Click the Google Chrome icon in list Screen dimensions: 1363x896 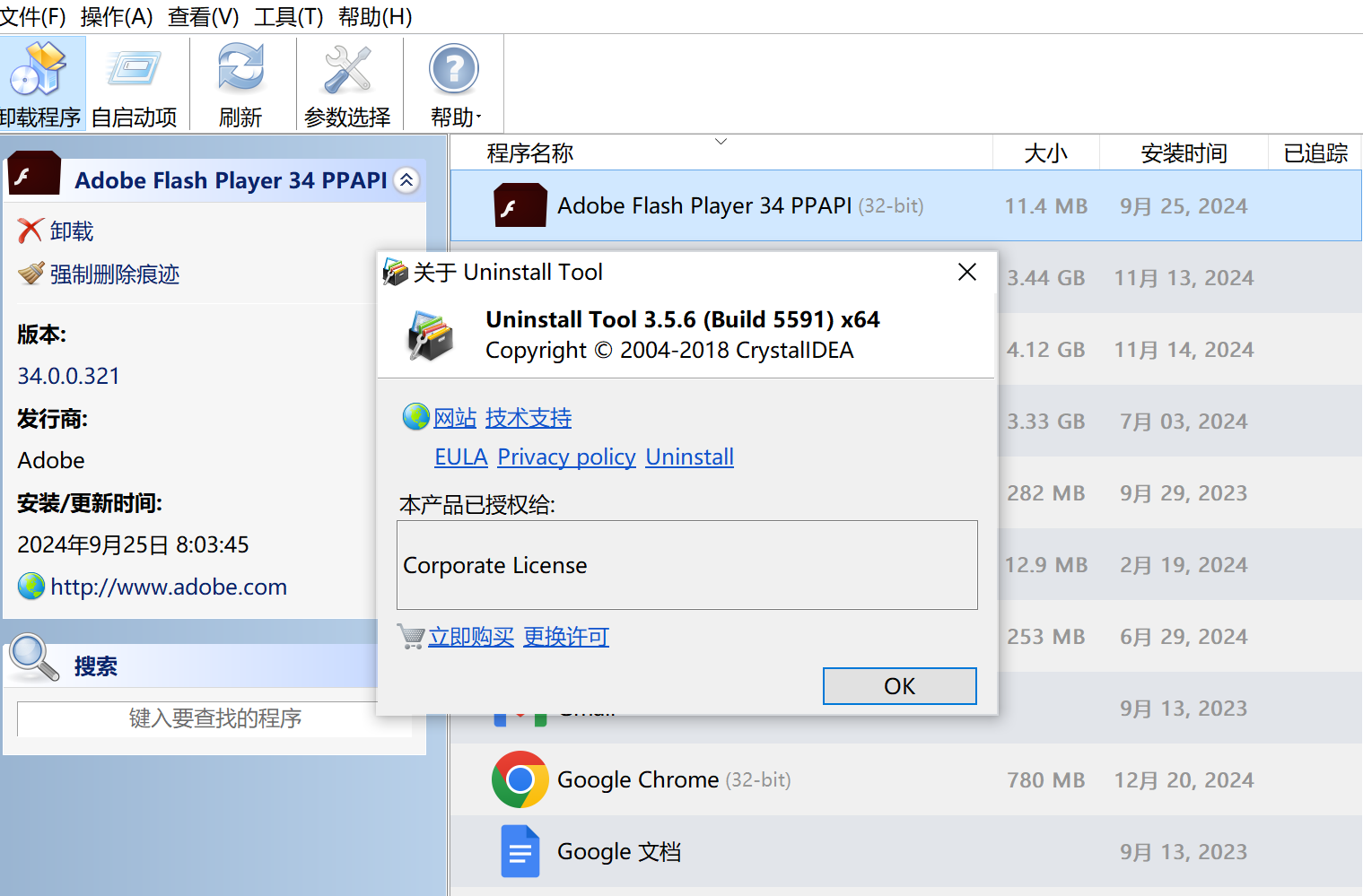(520, 779)
